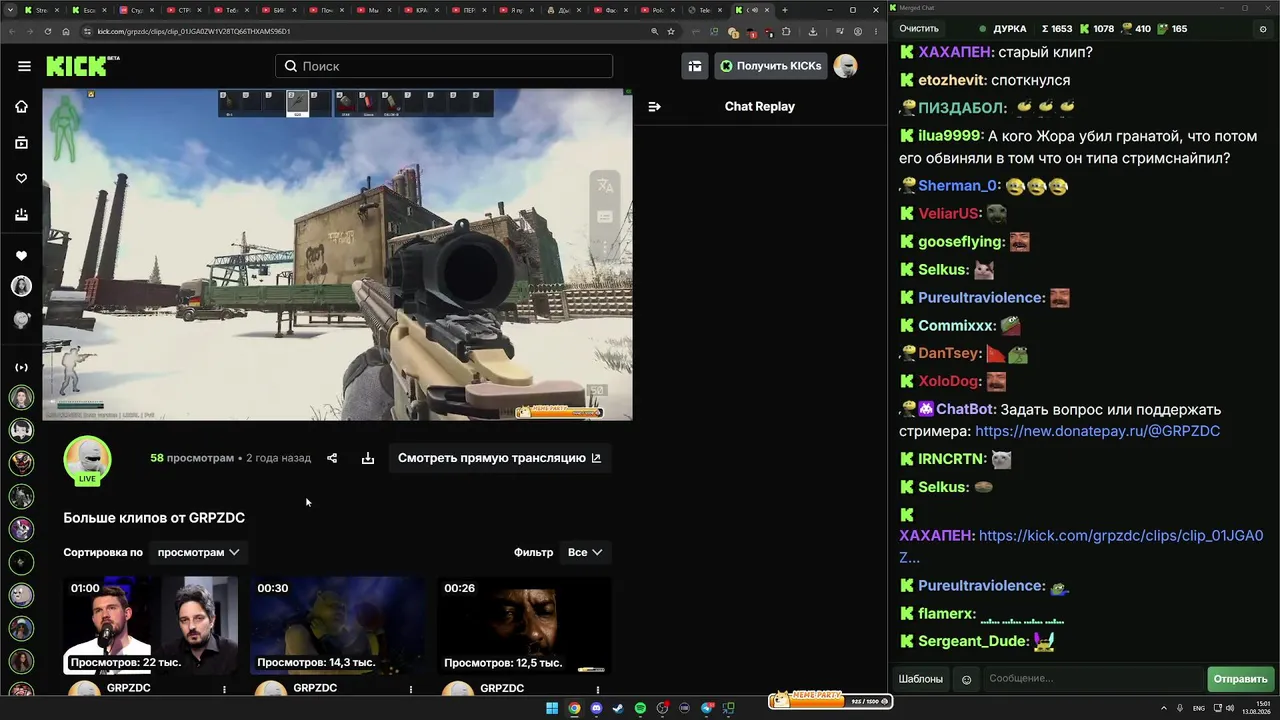Open options menu for the 22 тыс. clip

224,689
